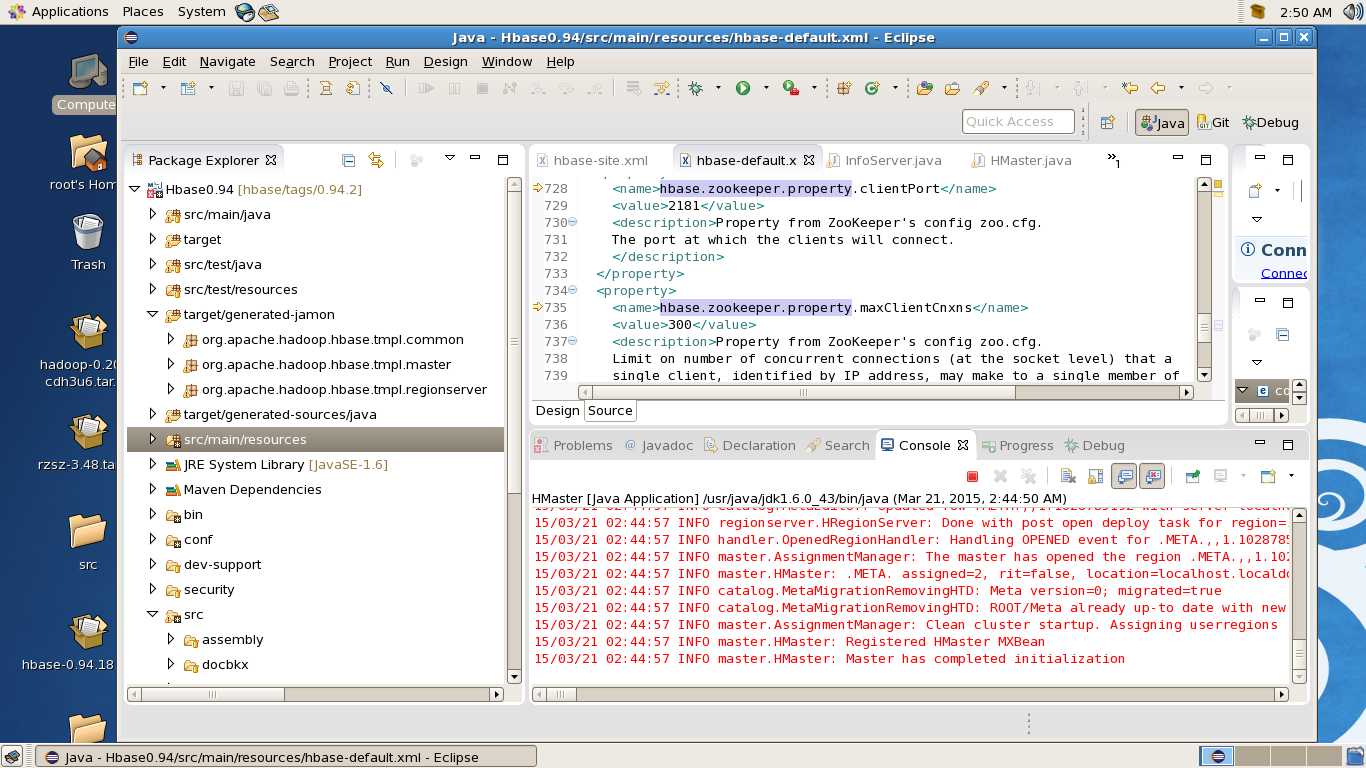Close the hbase-default.xml editor tab
Image resolution: width=1366 pixels, height=768 pixels.
[809, 160]
